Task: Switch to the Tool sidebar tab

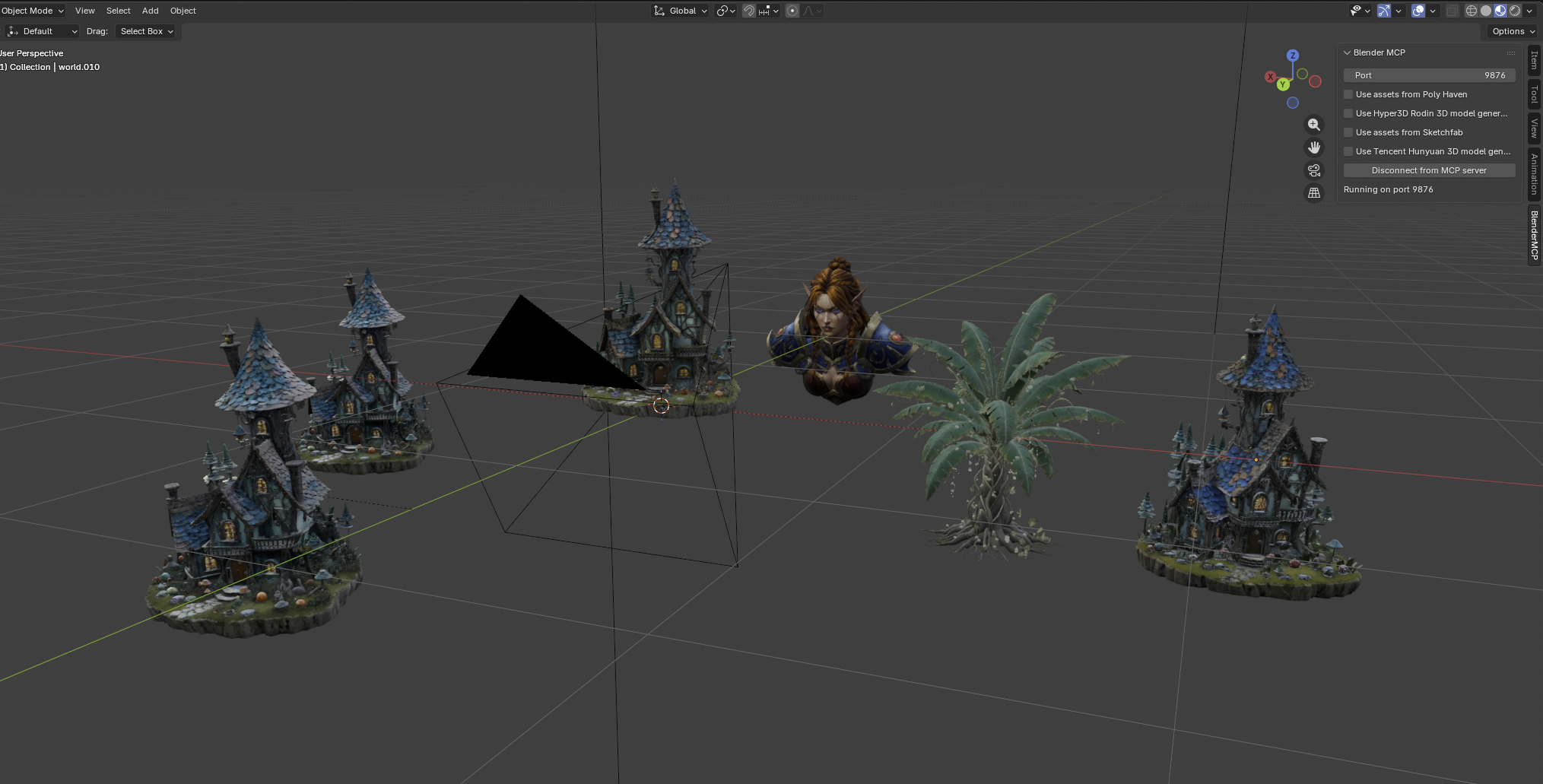Action: click(1534, 94)
